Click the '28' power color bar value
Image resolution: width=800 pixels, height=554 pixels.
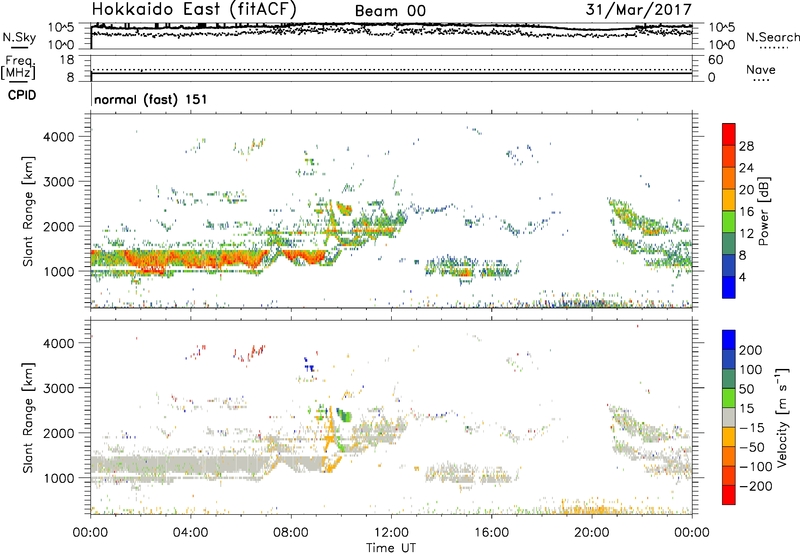coord(746,146)
